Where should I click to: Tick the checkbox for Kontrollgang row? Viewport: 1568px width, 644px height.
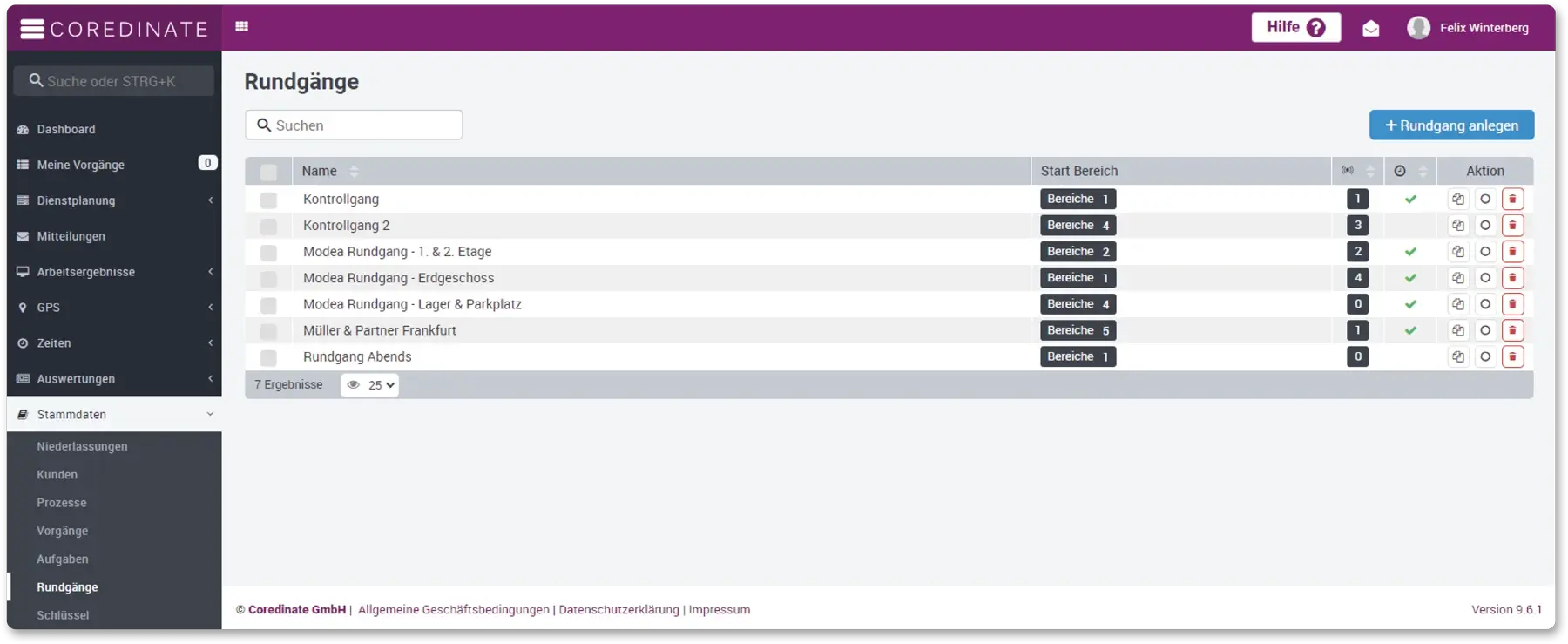click(x=268, y=200)
